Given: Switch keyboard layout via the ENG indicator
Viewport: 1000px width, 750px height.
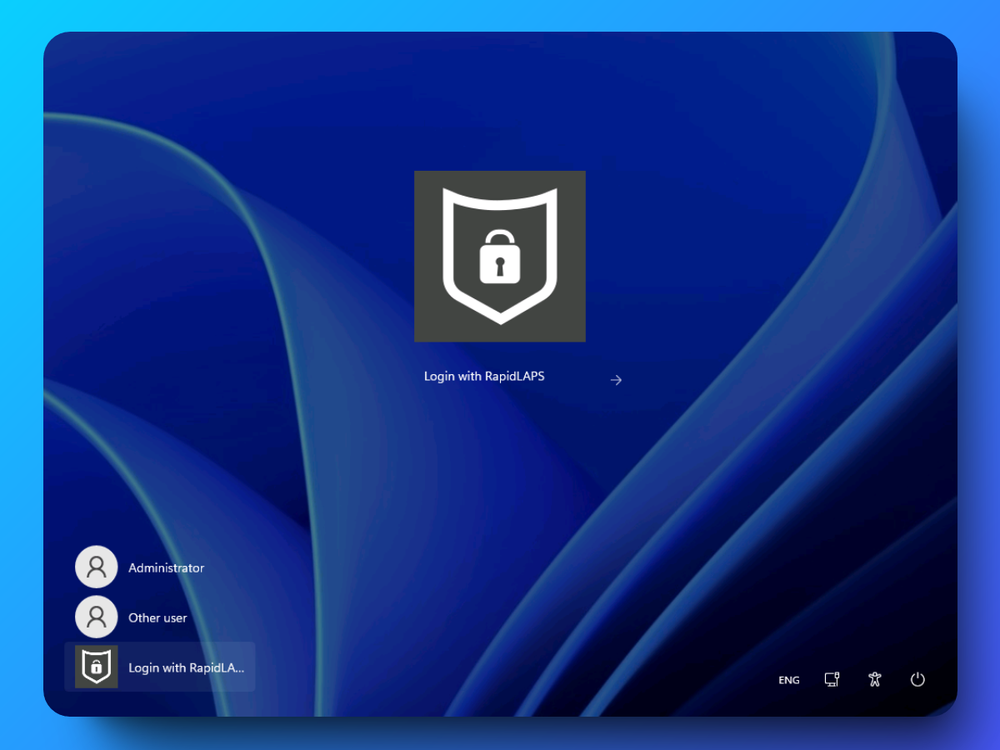Looking at the screenshot, I should point(788,680).
